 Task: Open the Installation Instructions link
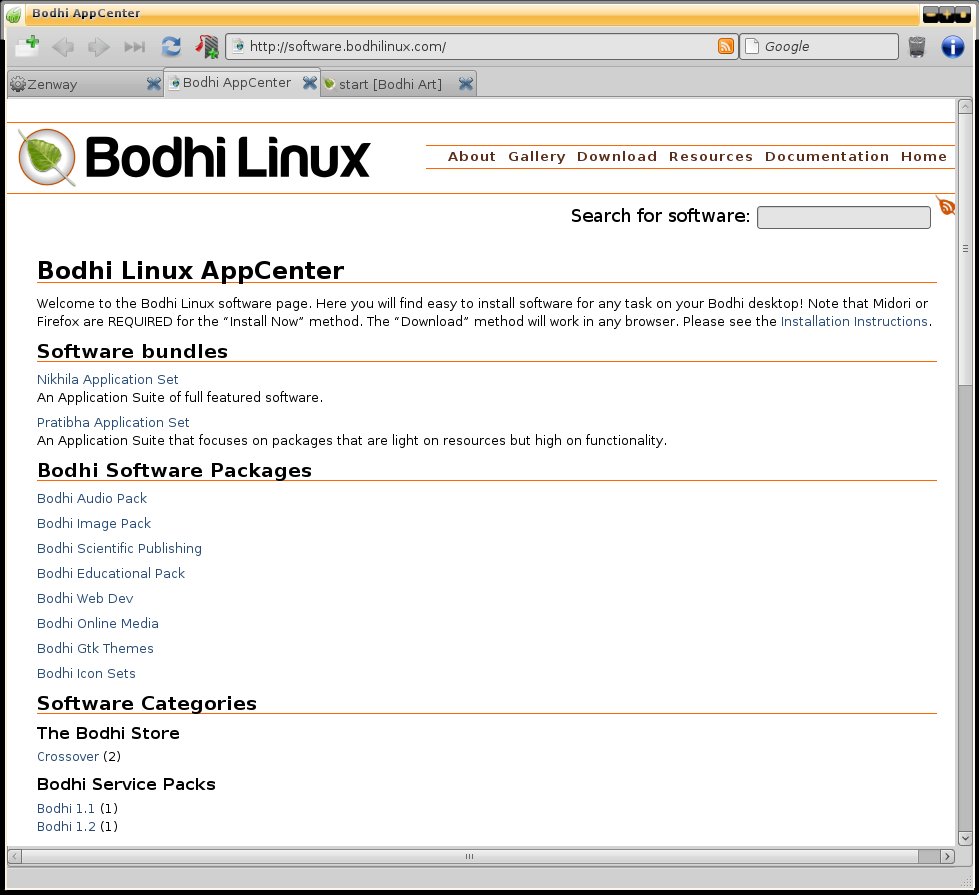854,322
